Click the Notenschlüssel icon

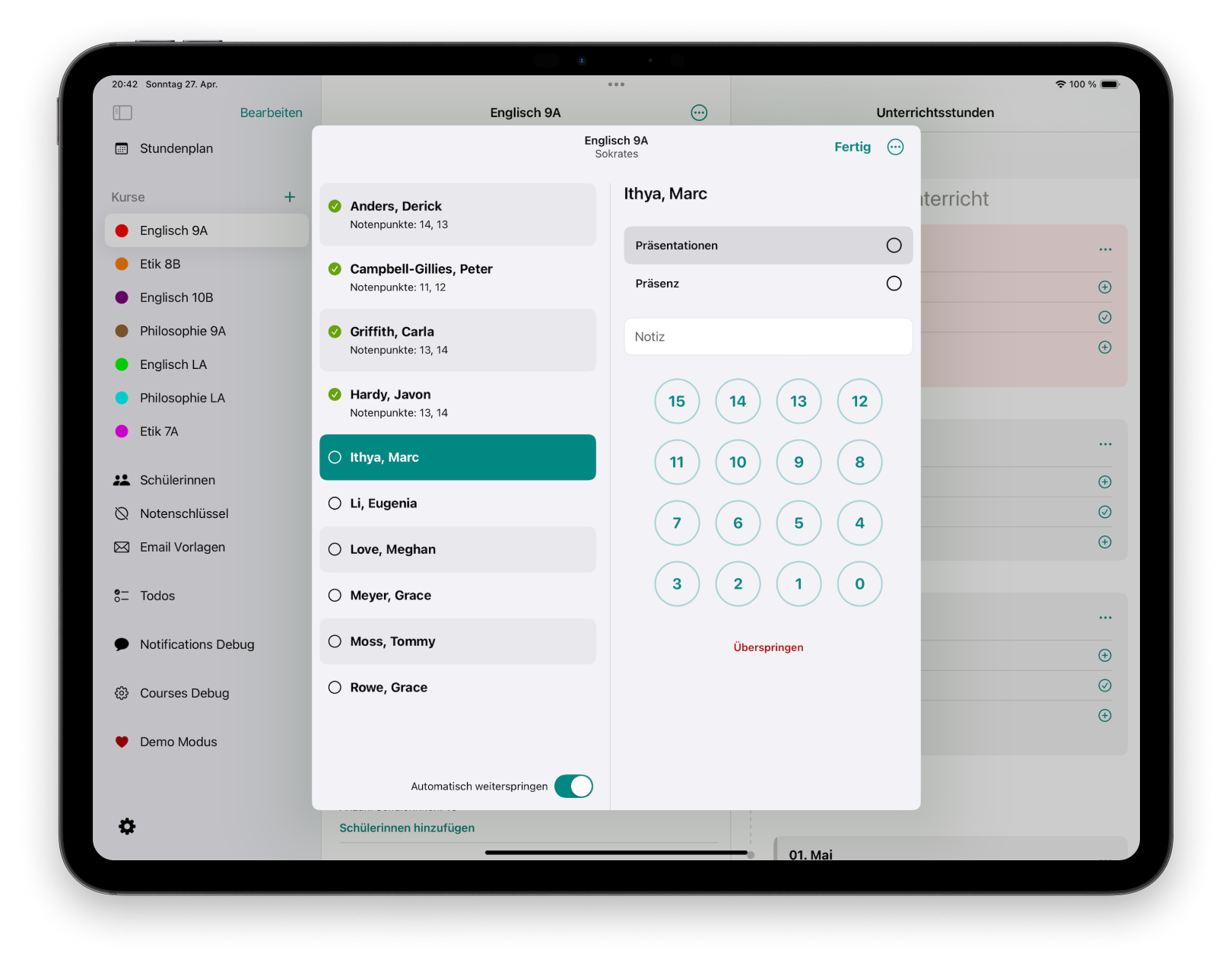(122, 513)
